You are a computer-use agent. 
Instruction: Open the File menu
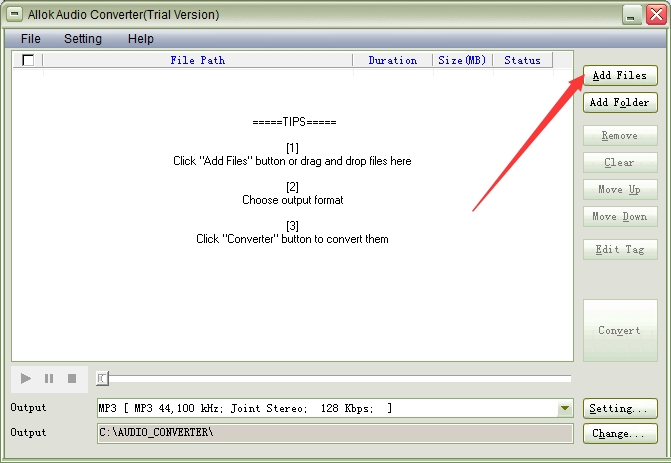pyautogui.click(x=30, y=39)
